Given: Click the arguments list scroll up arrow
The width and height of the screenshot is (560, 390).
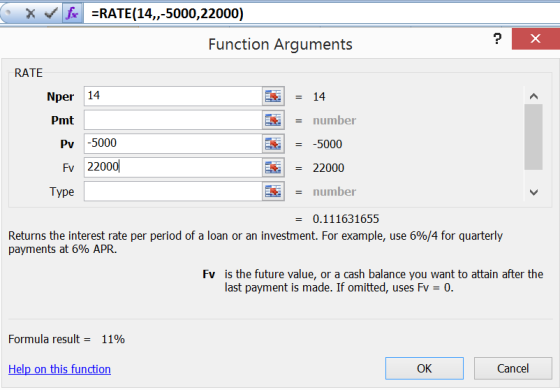Looking at the screenshot, I should point(534,96).
